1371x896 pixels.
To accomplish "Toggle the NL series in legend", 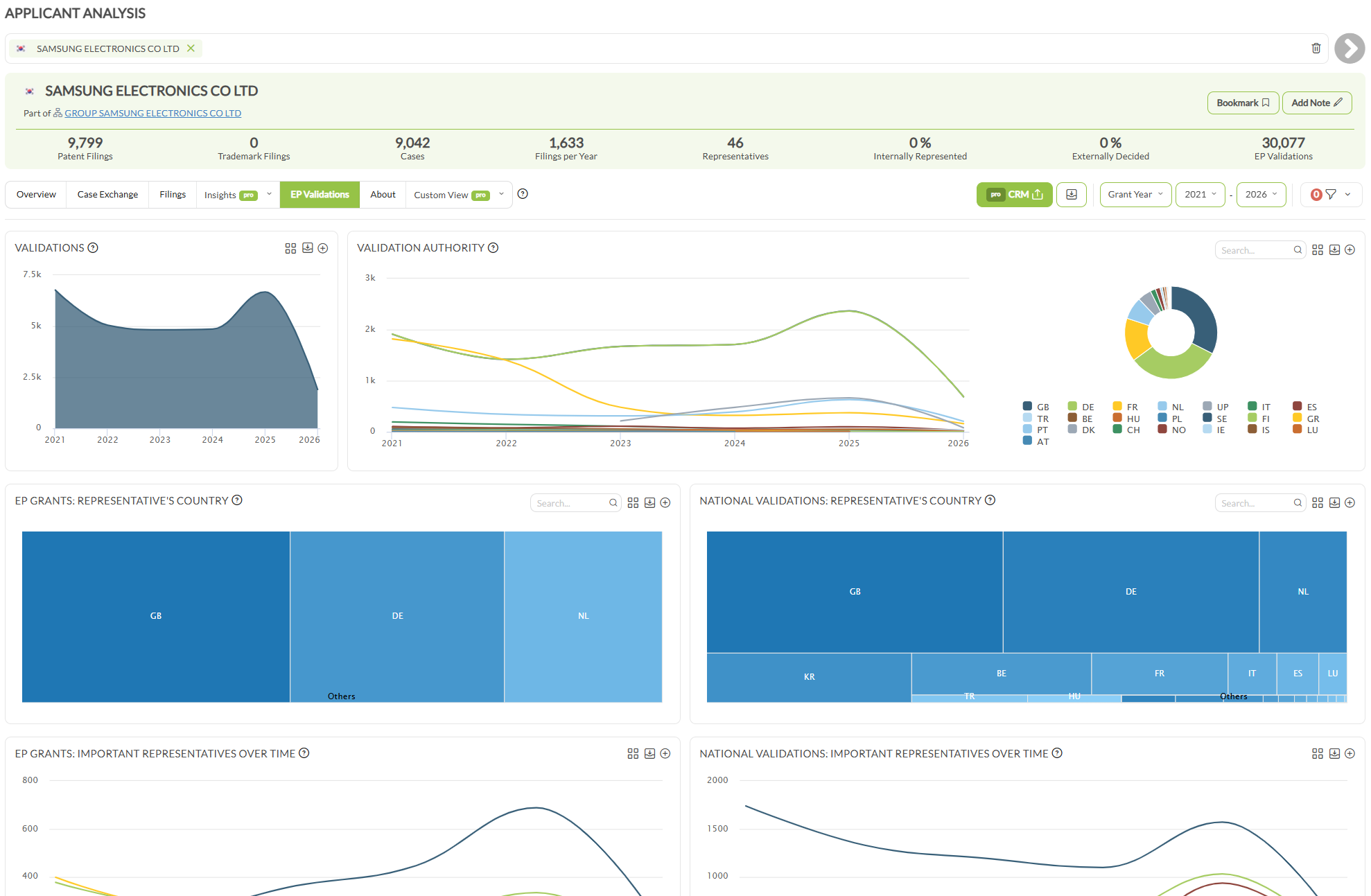I will (1171, 407).
